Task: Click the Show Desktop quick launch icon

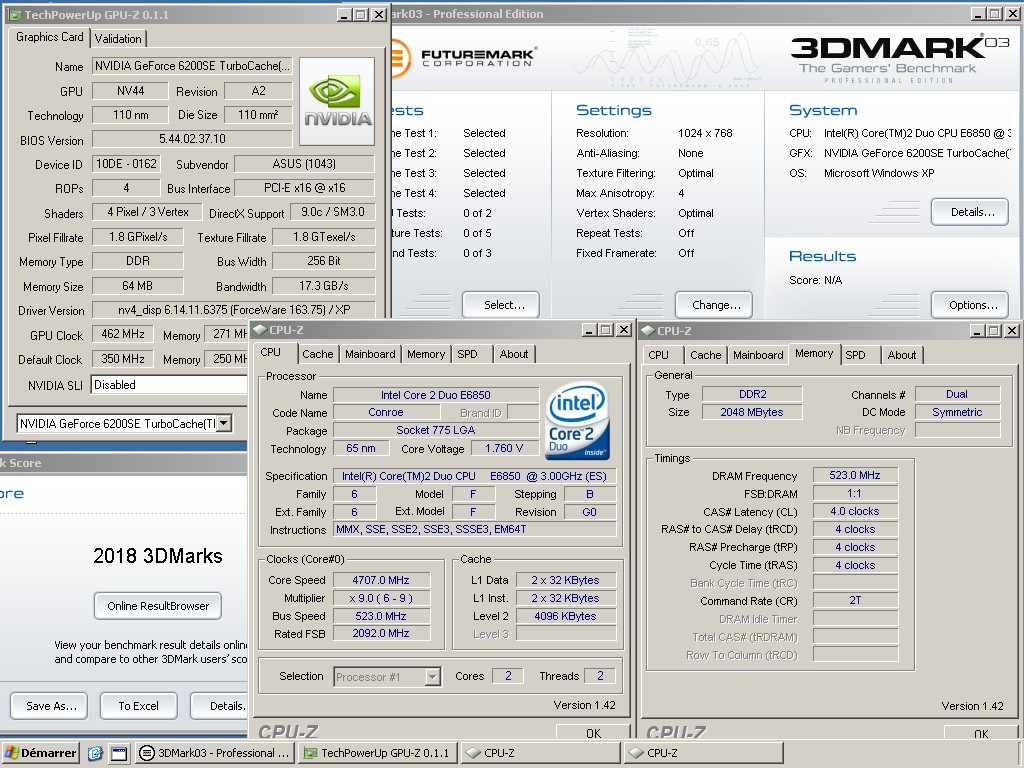Action: tap(119, 753)
